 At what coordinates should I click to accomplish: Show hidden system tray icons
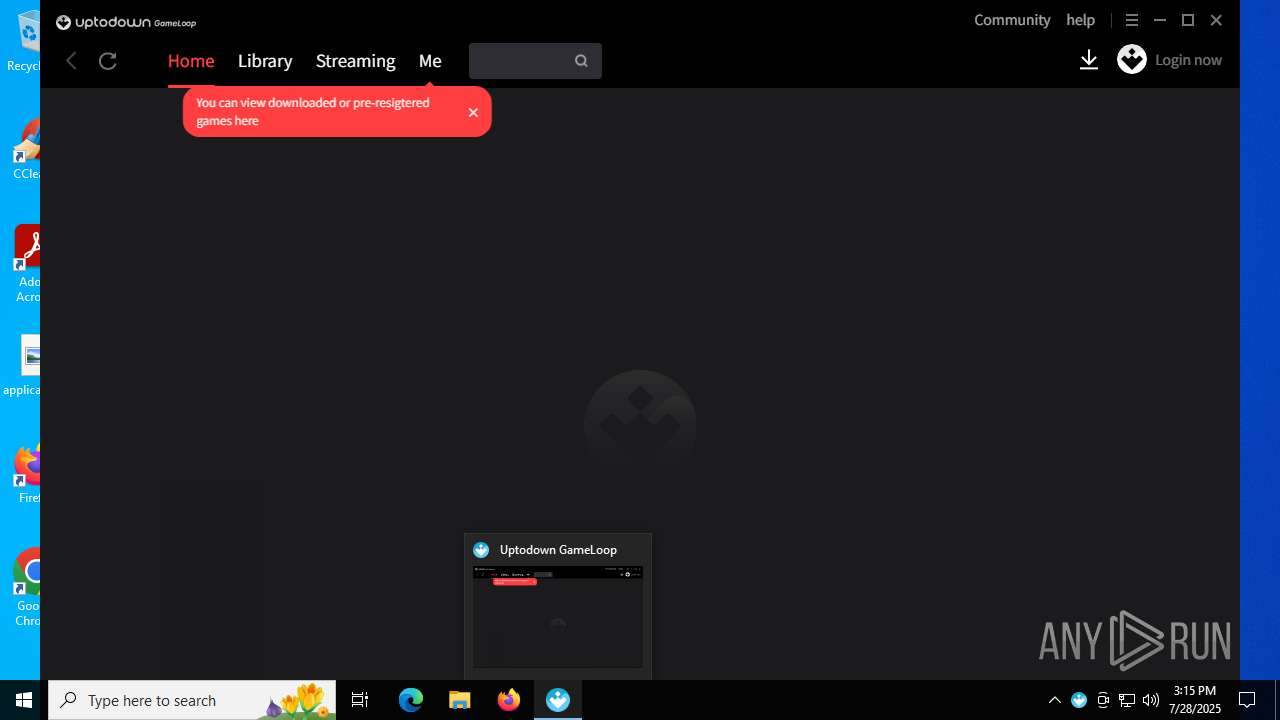pyautogui.click(x=1054, y=700)
